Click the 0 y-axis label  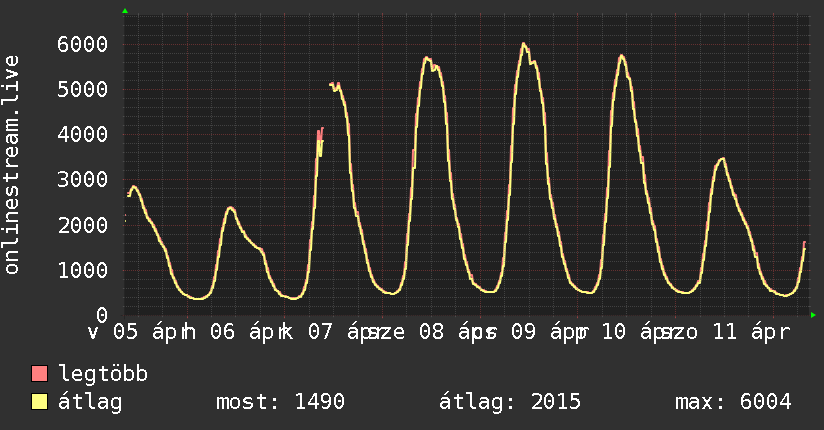point(103,315)
